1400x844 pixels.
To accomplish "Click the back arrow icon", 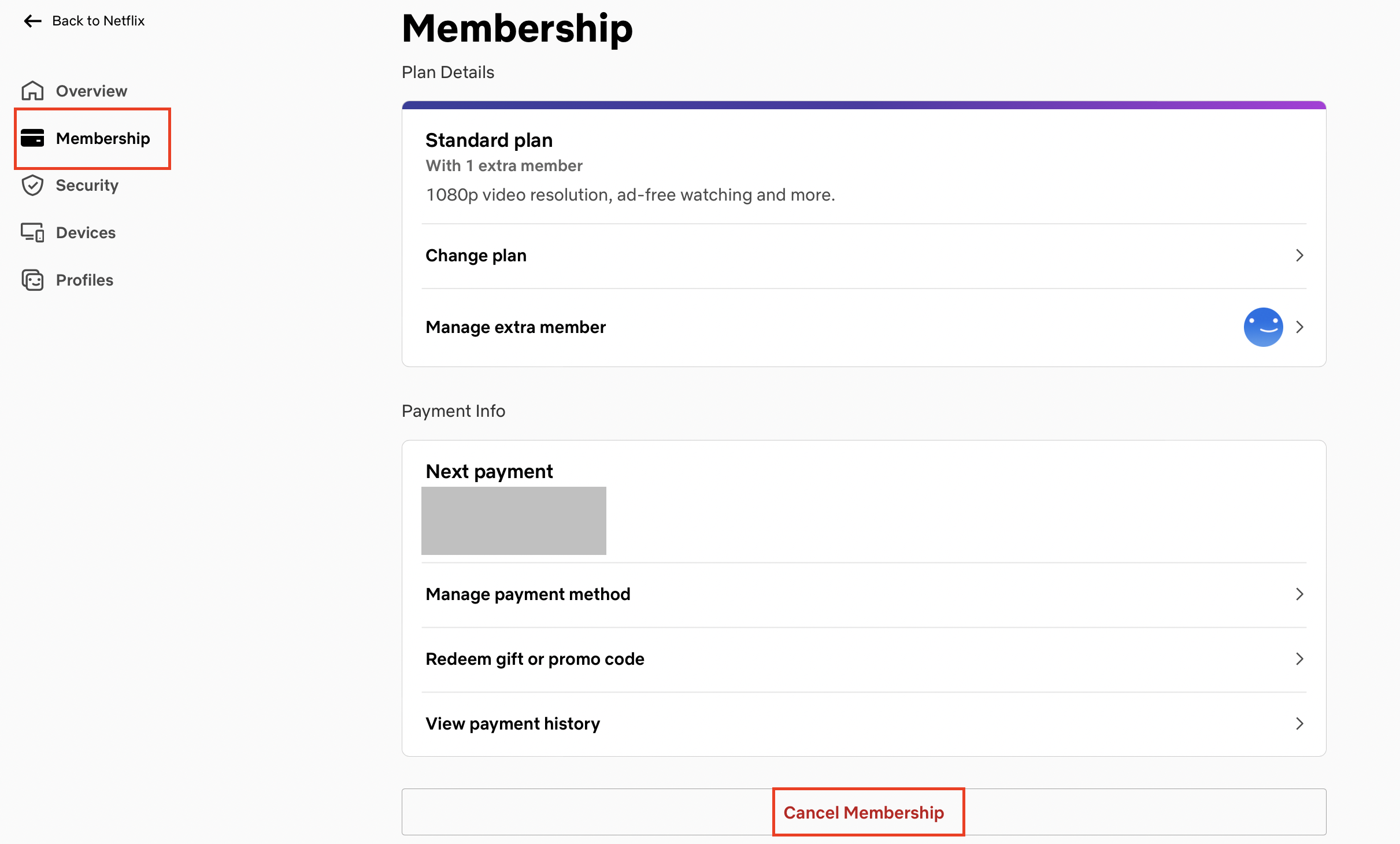I will coord(32,21).
